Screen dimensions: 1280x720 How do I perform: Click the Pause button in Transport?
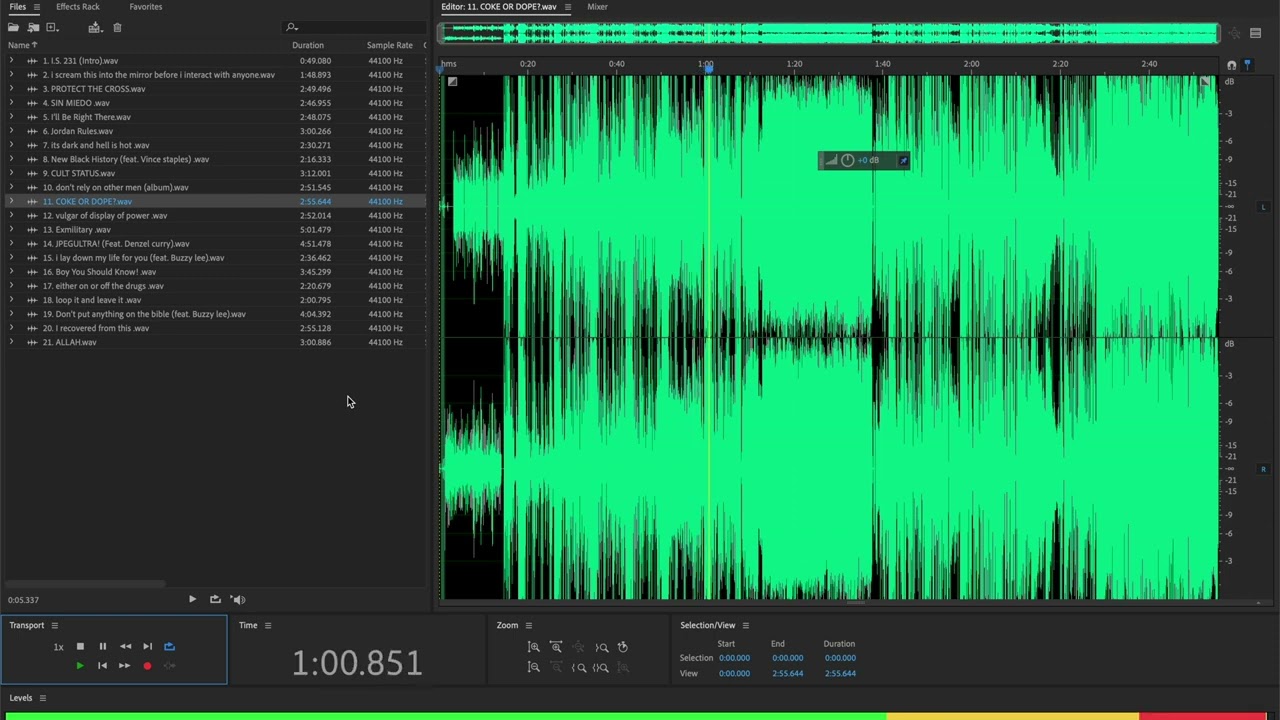point(102,646)
